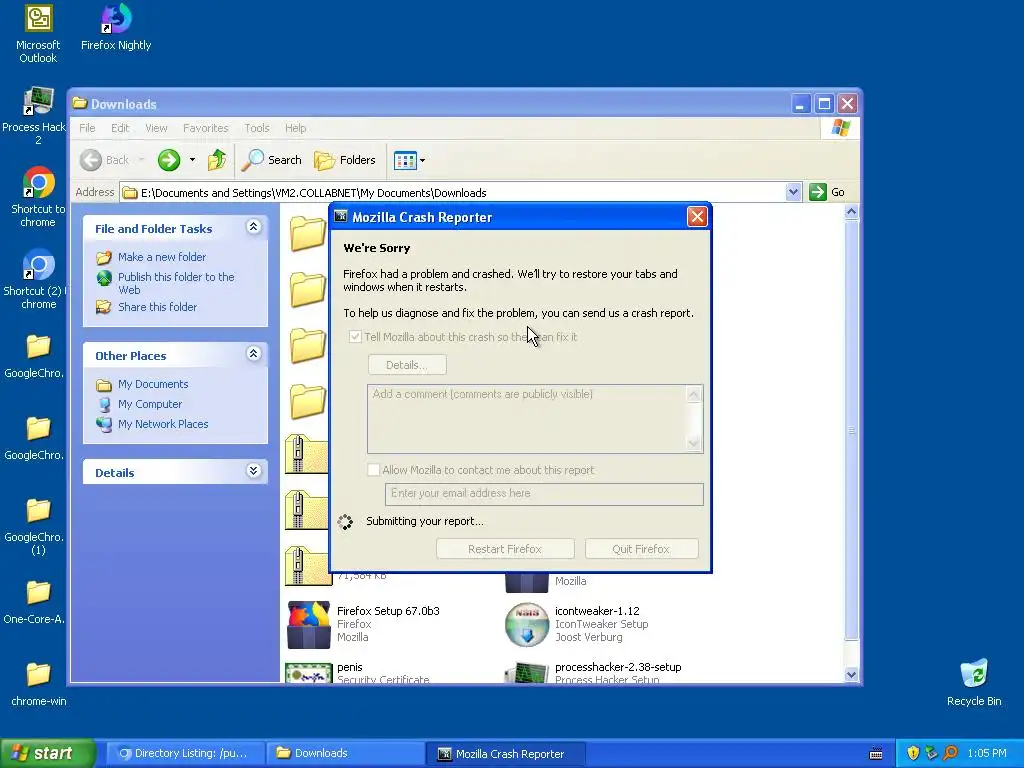
Task: Open Edit menu in Downloads window
Action: click(120, 128)
